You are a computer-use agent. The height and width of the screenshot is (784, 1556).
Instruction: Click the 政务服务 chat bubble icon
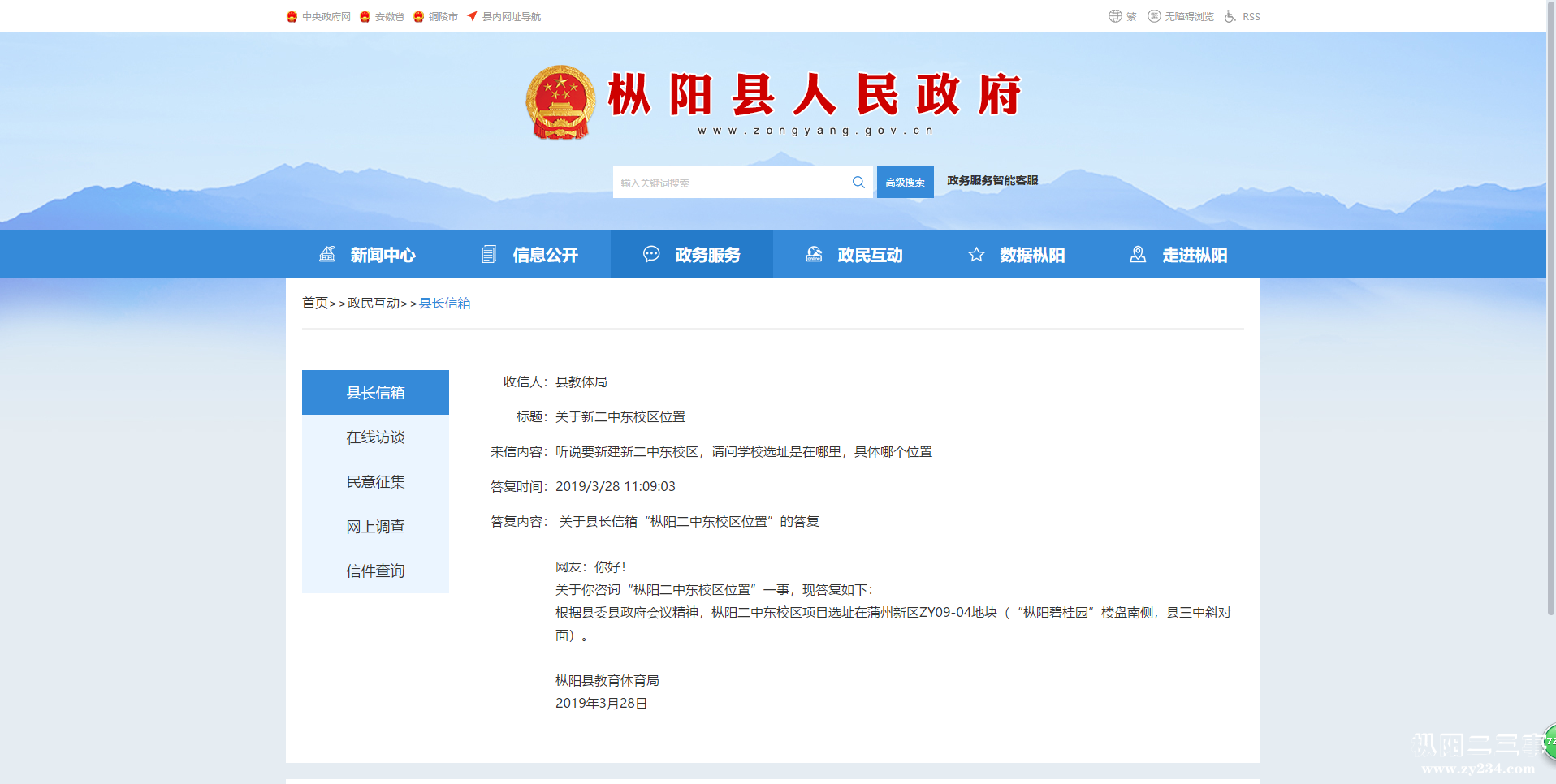(651, 254)
